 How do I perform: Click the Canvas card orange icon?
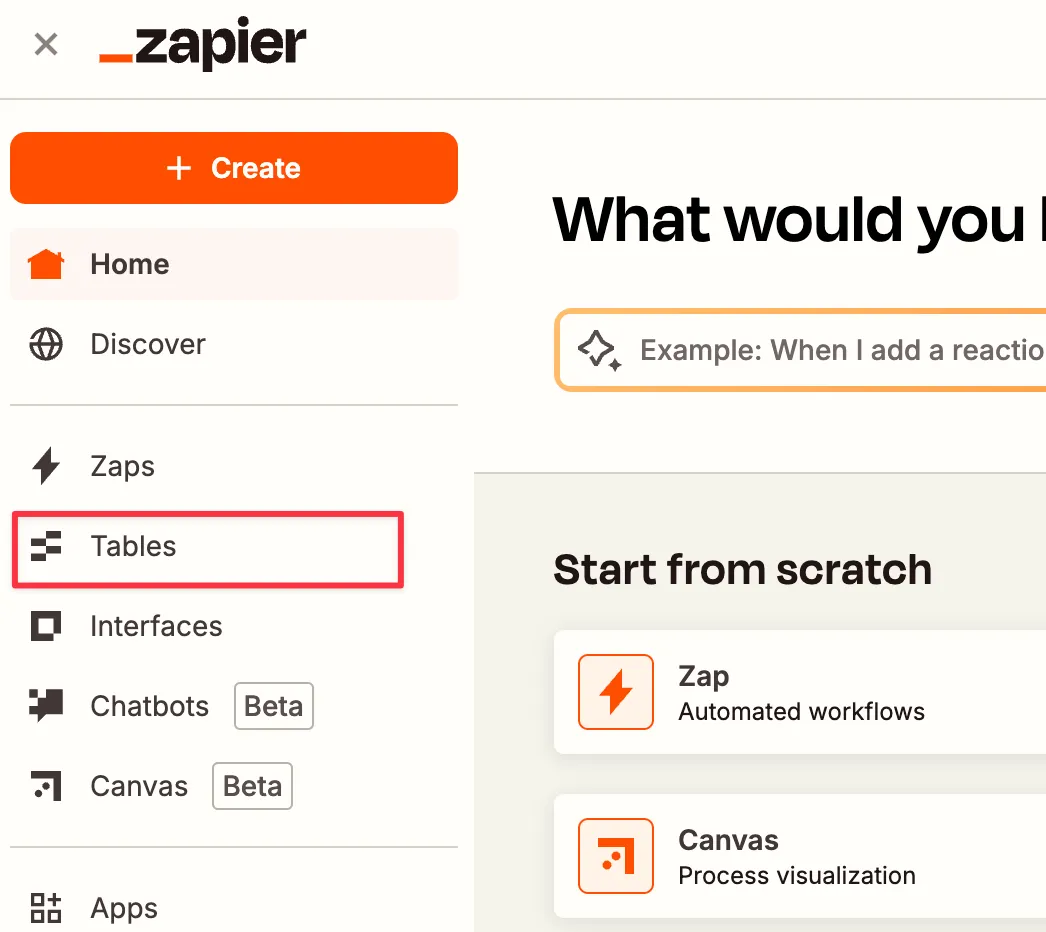pos(616,856)
